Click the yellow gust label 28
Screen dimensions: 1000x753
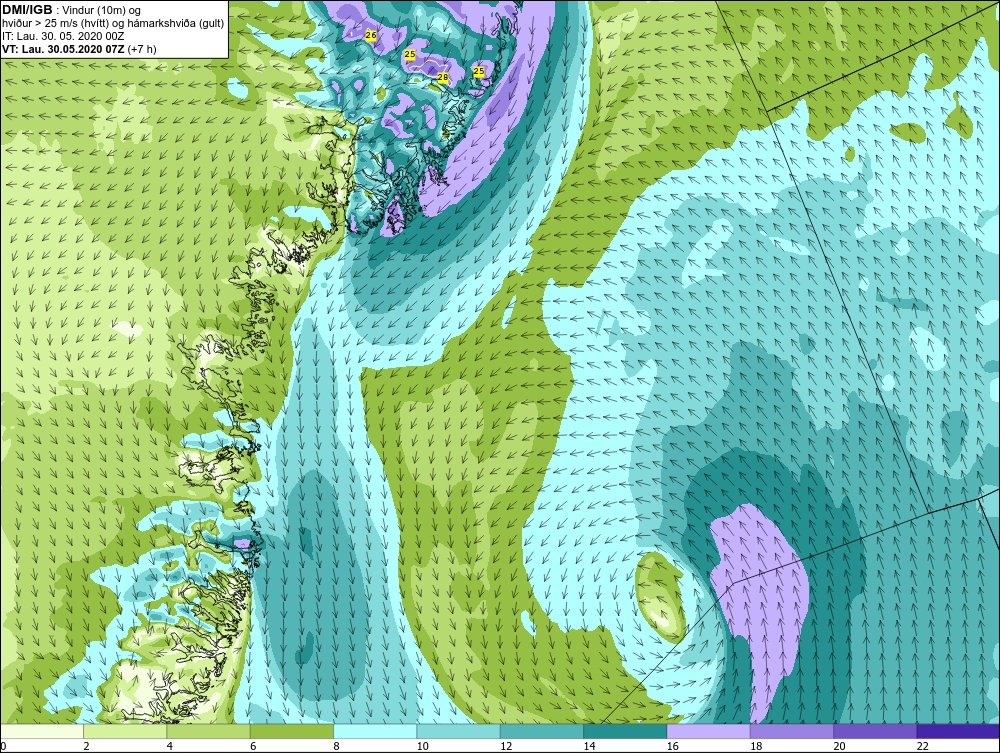click(x=443, y=77)
